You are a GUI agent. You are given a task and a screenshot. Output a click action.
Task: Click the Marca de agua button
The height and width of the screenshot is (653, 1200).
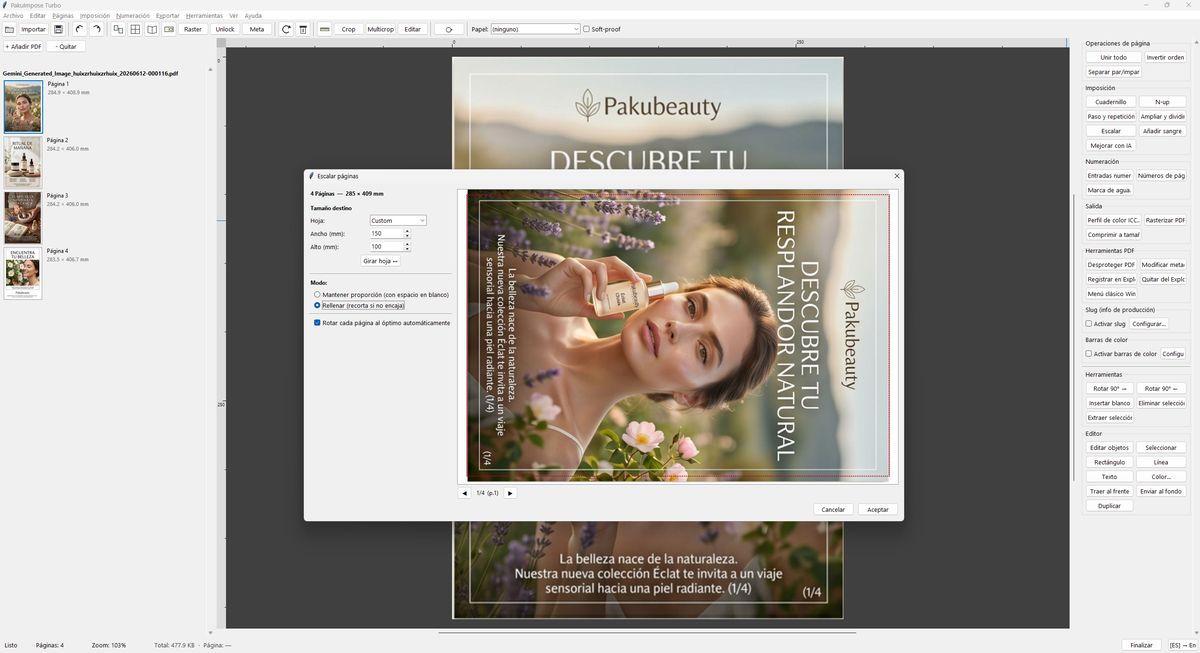(1110, 190)
